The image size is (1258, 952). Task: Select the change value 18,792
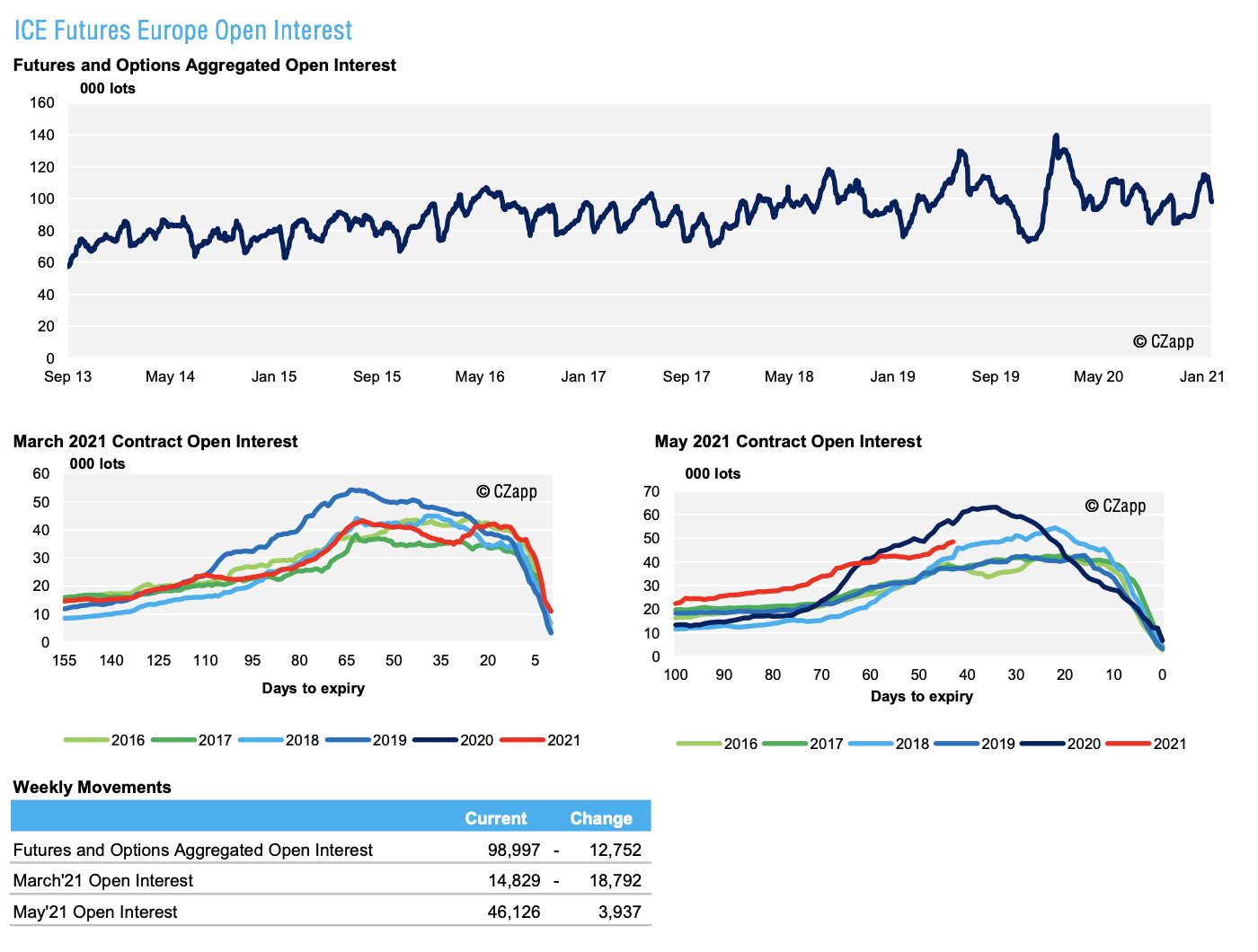(x=616, y=880)
